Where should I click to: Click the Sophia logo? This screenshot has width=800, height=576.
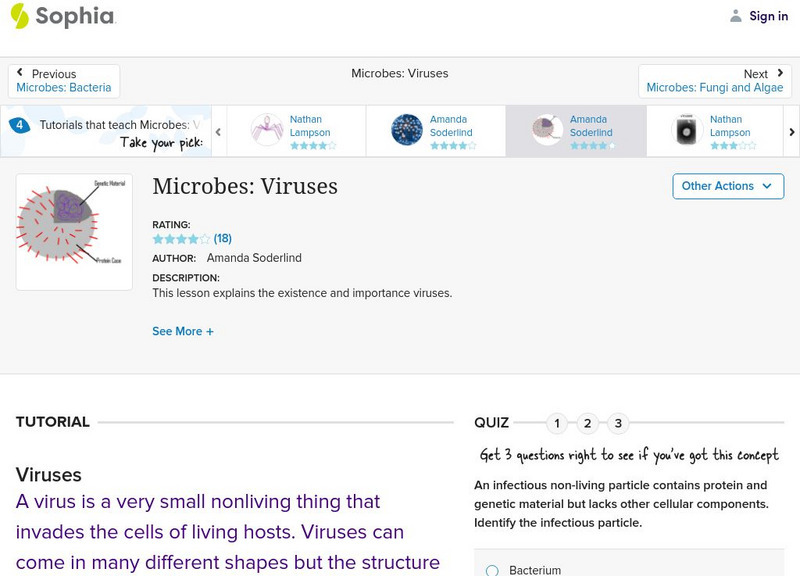[x=62, y=17]
